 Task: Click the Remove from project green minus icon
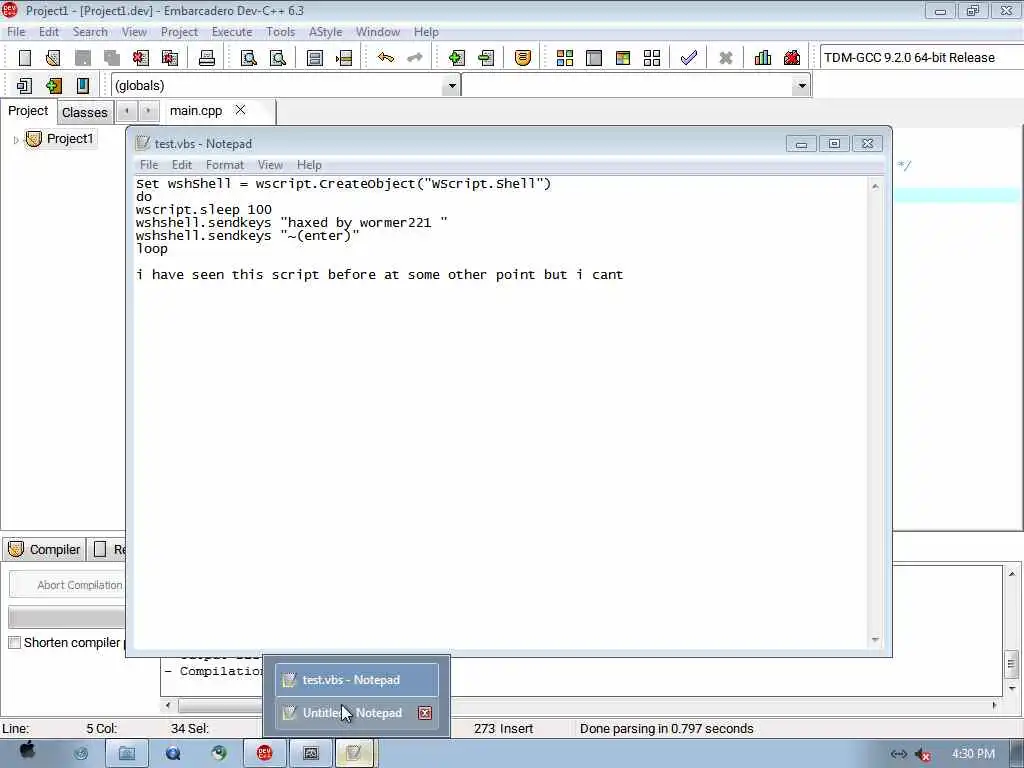click(486, 58)
